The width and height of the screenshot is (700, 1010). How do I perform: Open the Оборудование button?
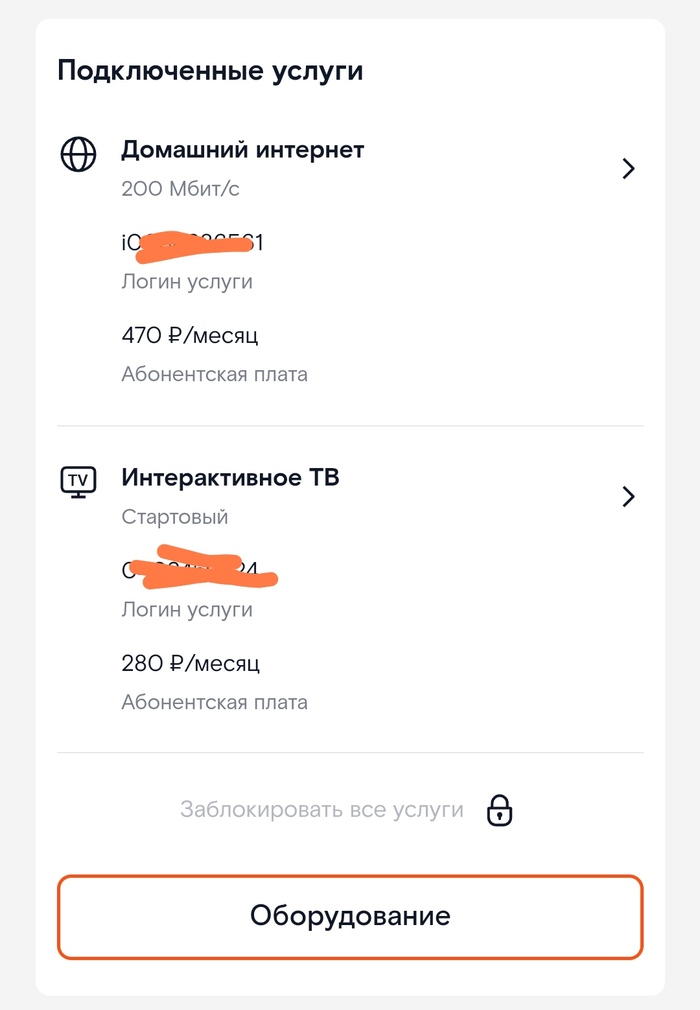click(350, 916)
